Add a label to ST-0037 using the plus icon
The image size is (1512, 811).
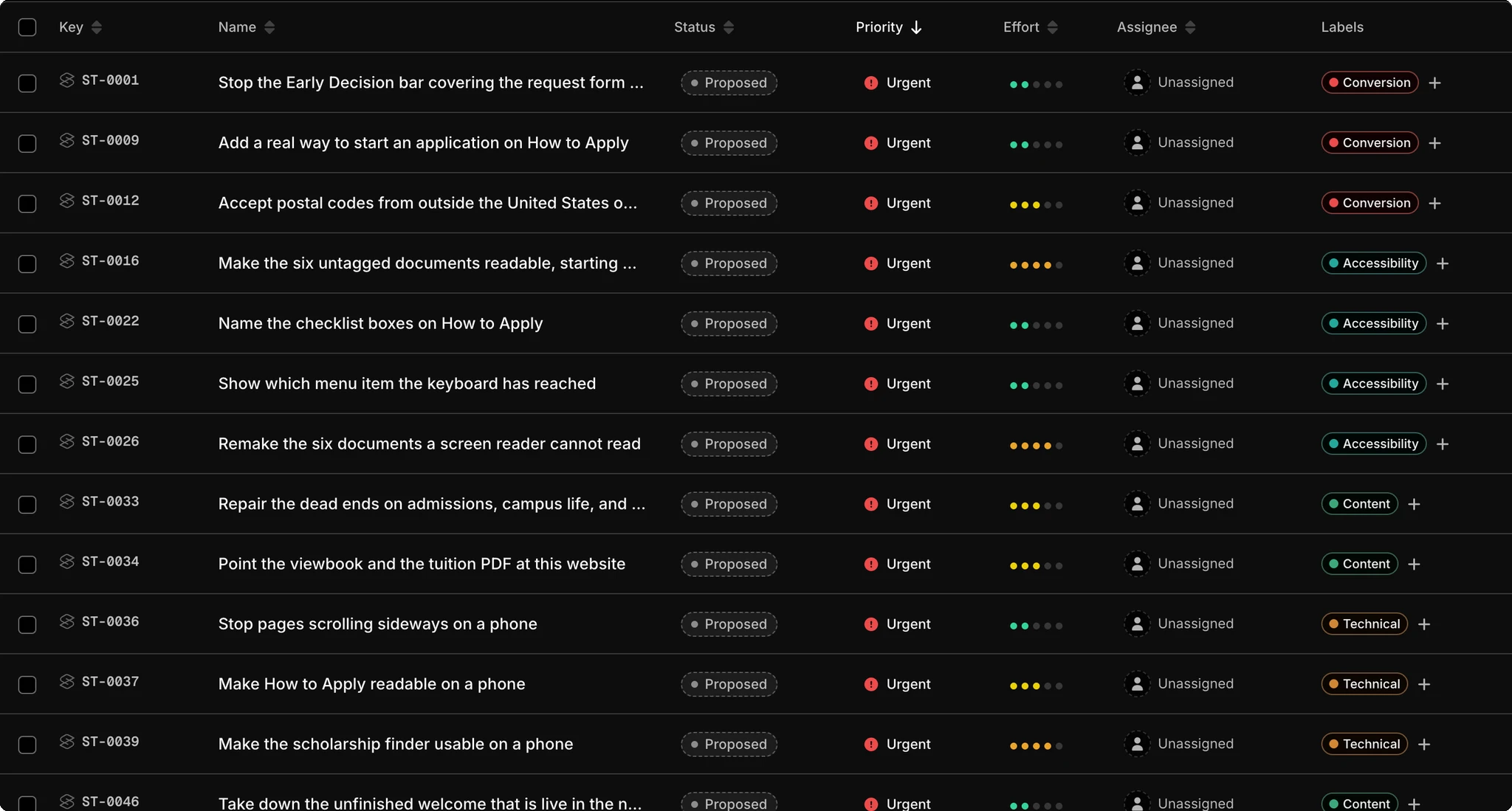coord(1424,684)
